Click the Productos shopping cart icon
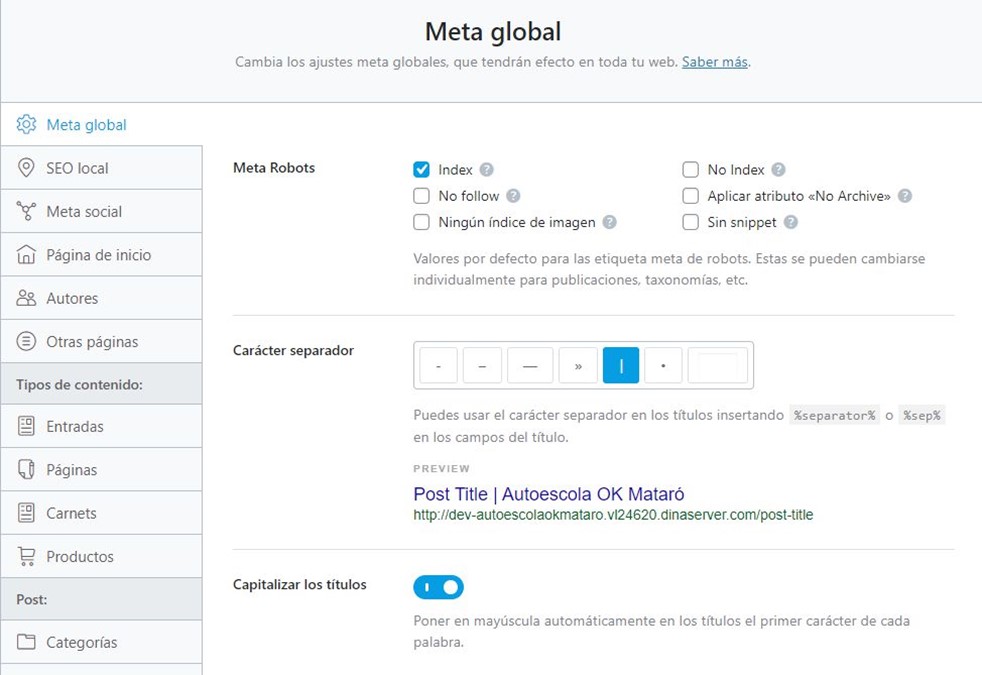The width and height of the screenshot is (982, 675). click(x=26, y=556)
